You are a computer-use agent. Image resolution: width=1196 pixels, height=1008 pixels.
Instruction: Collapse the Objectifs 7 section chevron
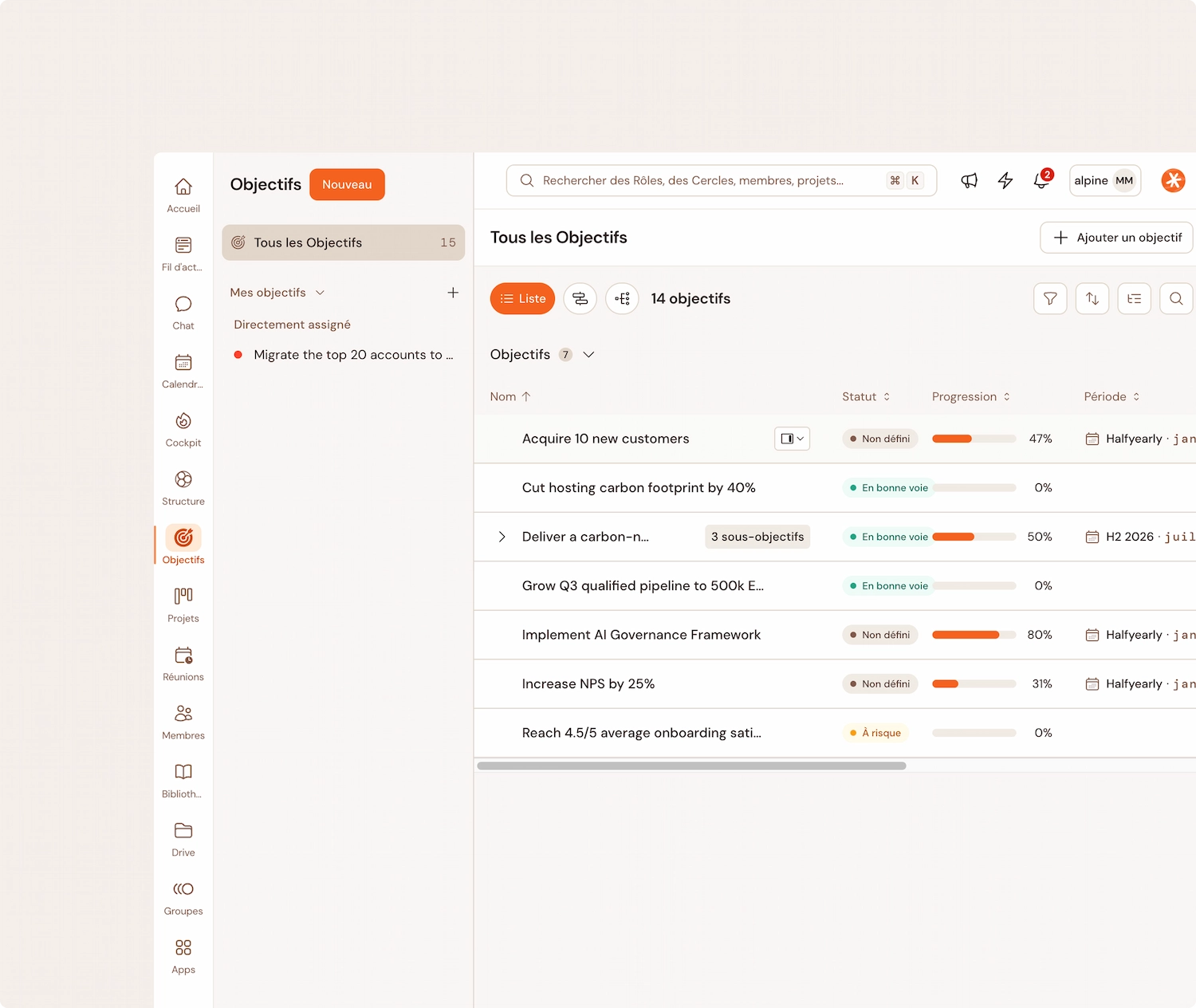(588, 354)
